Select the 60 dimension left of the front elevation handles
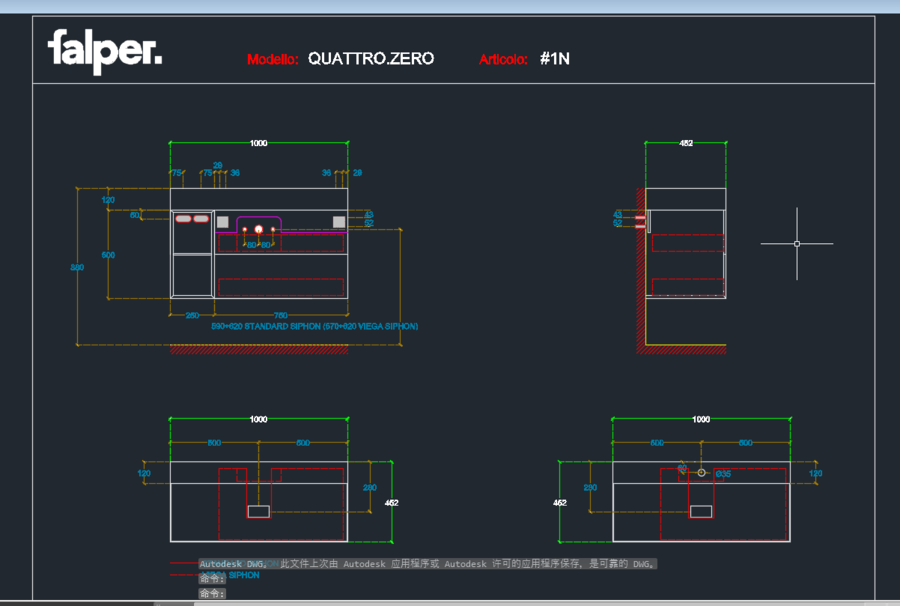Viewport: 900px width, 606px height. coord(134,215)
